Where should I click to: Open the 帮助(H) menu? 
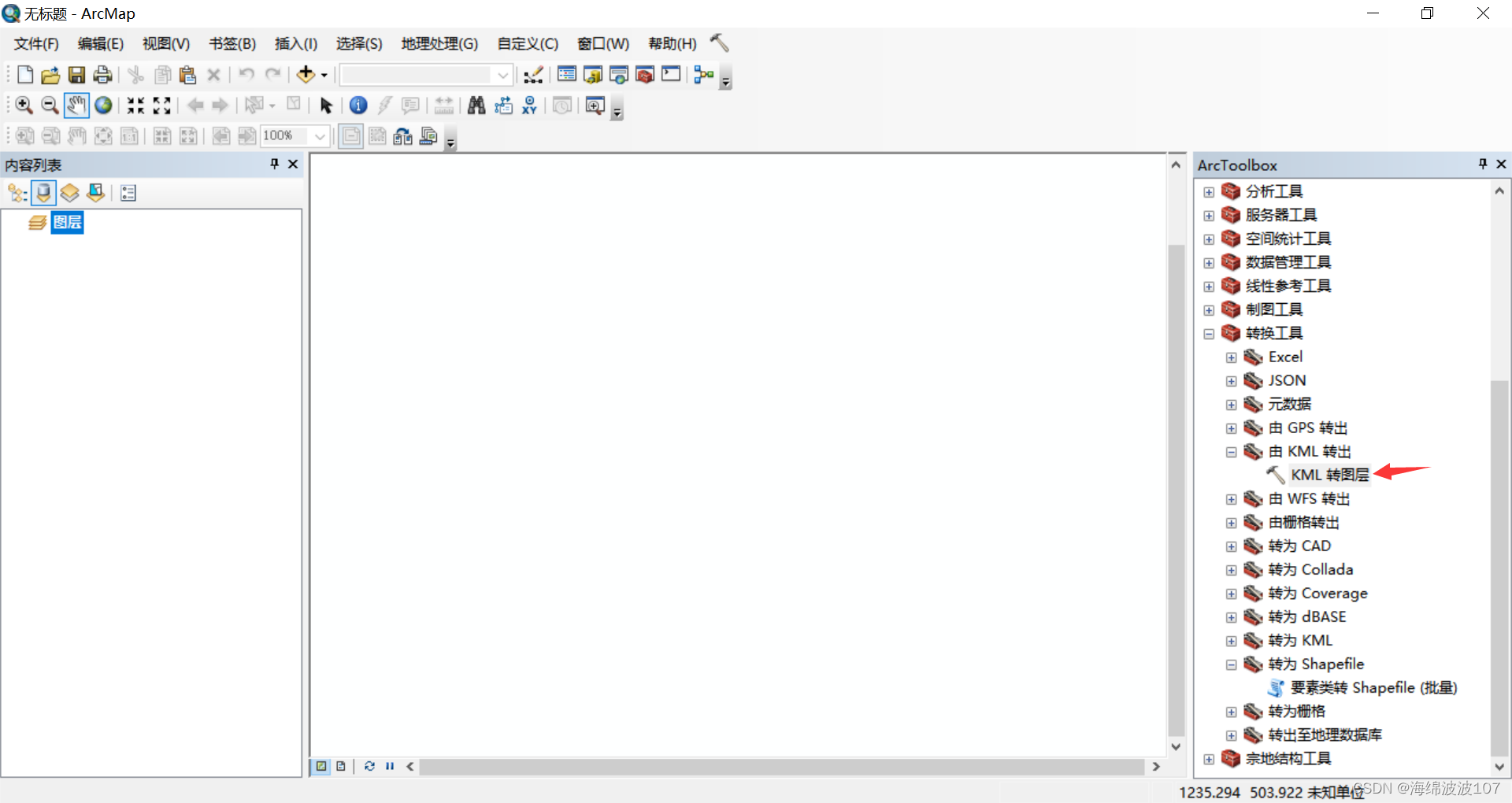pyautogui.click(x=672, y=43)
